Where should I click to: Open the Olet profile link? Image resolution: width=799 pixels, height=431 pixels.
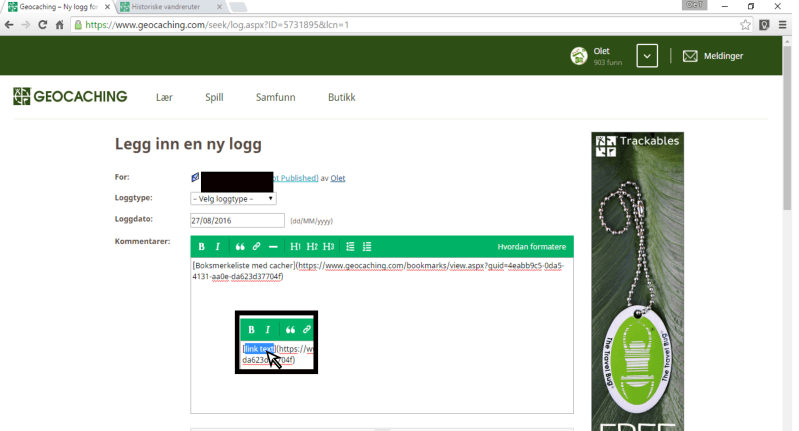click(338, 178)
